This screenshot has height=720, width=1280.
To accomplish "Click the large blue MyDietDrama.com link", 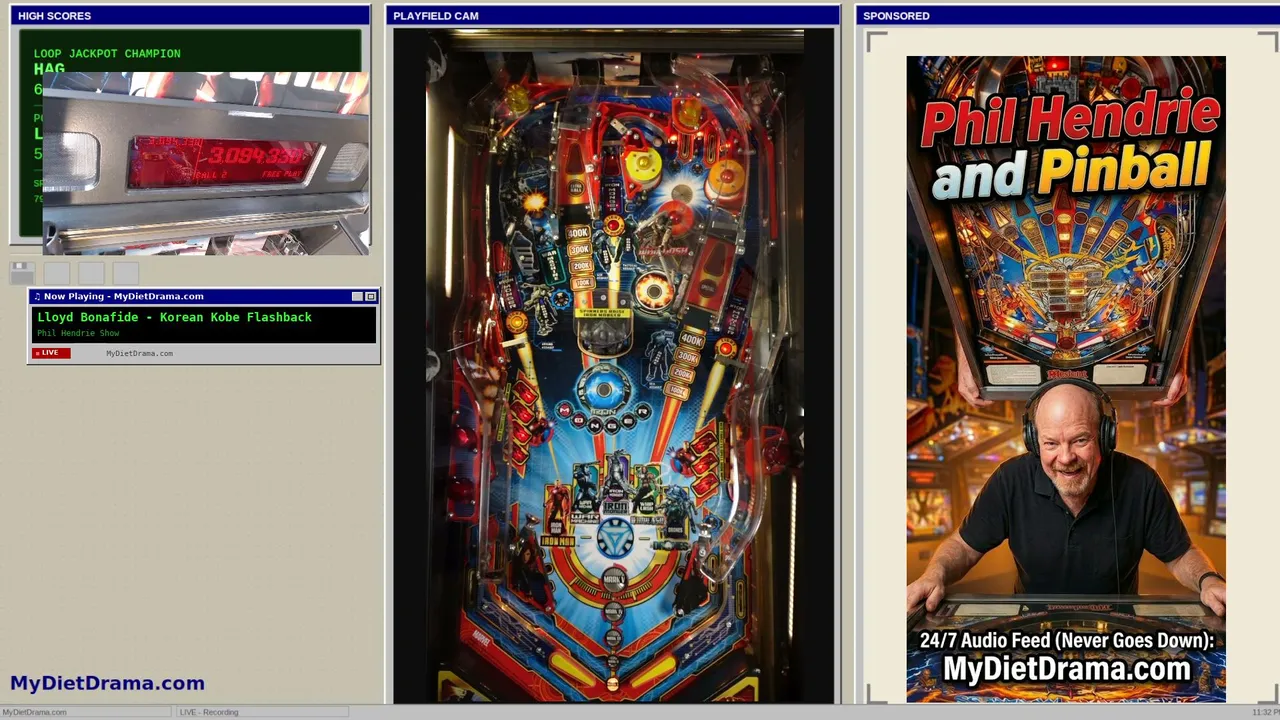I will coord(107,683).
